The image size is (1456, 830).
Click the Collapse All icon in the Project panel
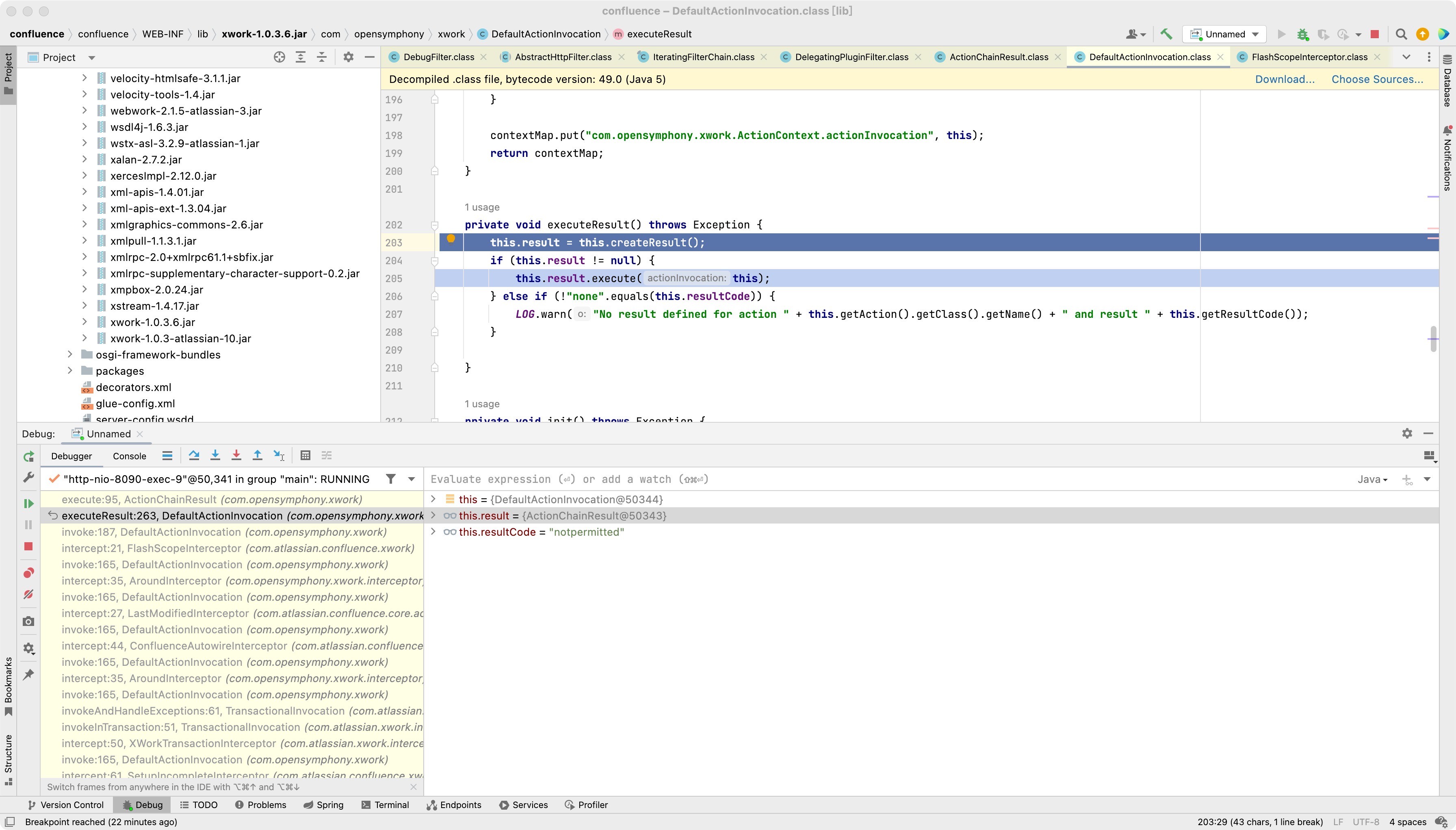point(322,57)
